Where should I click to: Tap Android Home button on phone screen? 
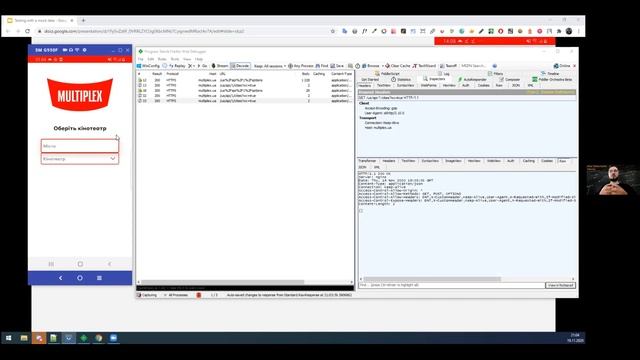tap(80, 264)
